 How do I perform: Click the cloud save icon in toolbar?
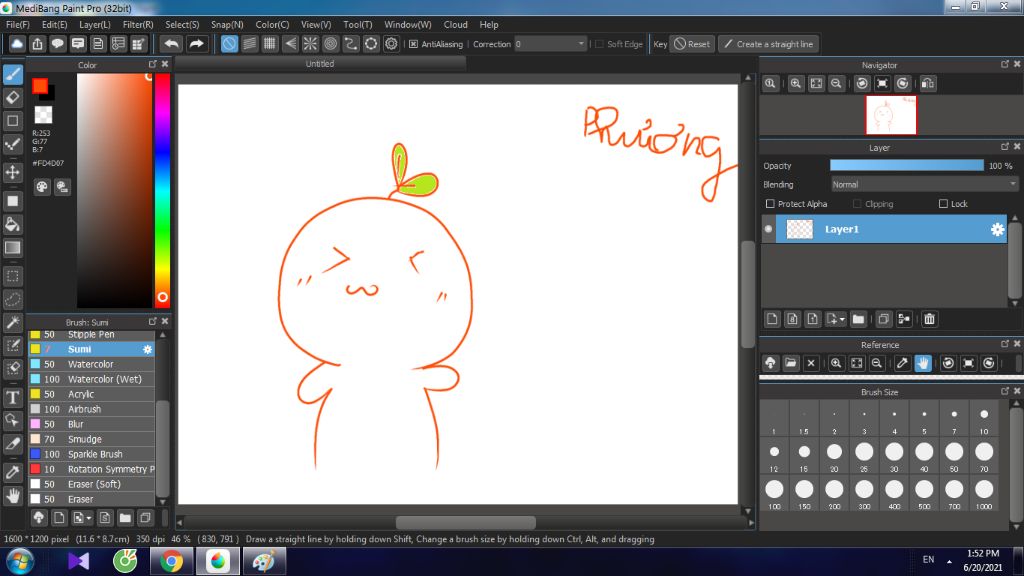(17, 44)
